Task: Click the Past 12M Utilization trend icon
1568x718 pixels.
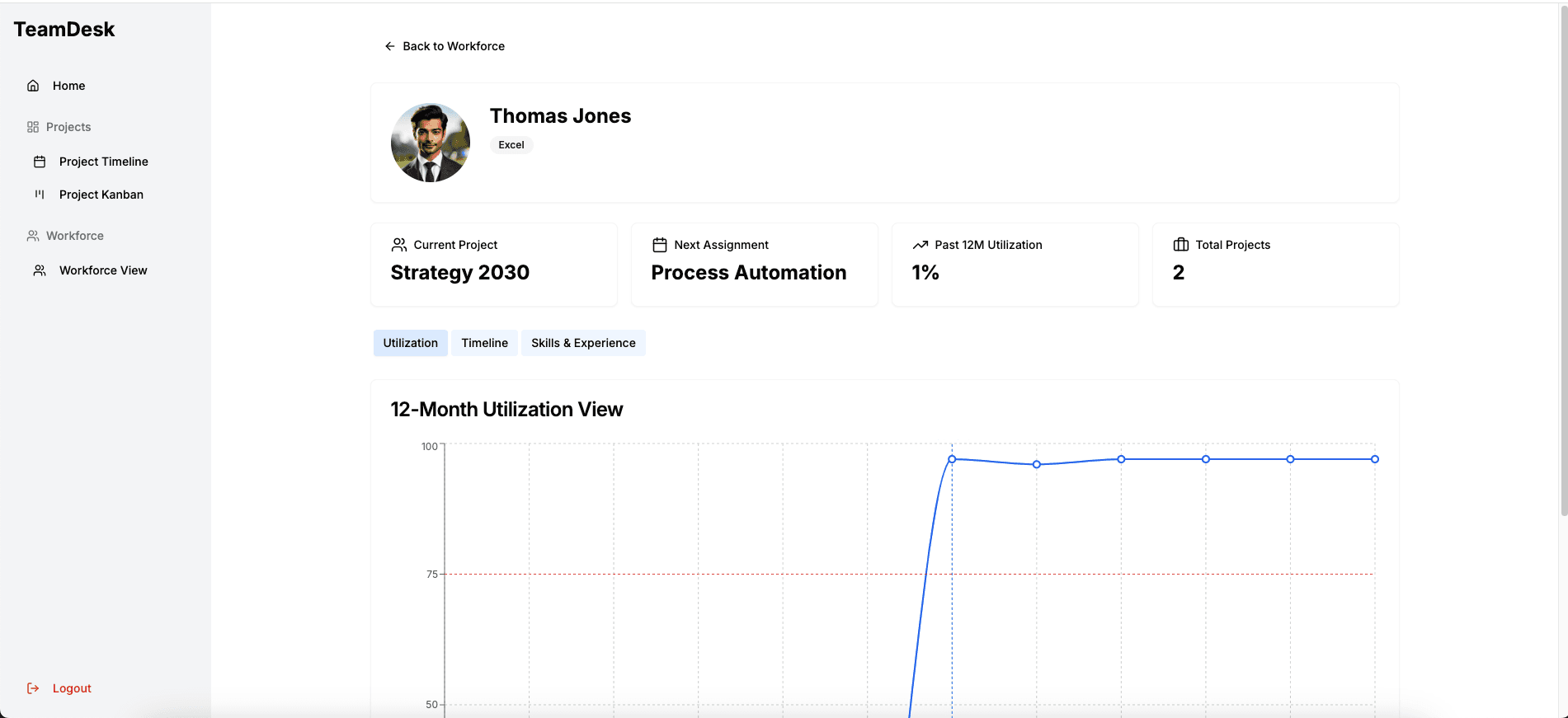Action: [920, 245]
